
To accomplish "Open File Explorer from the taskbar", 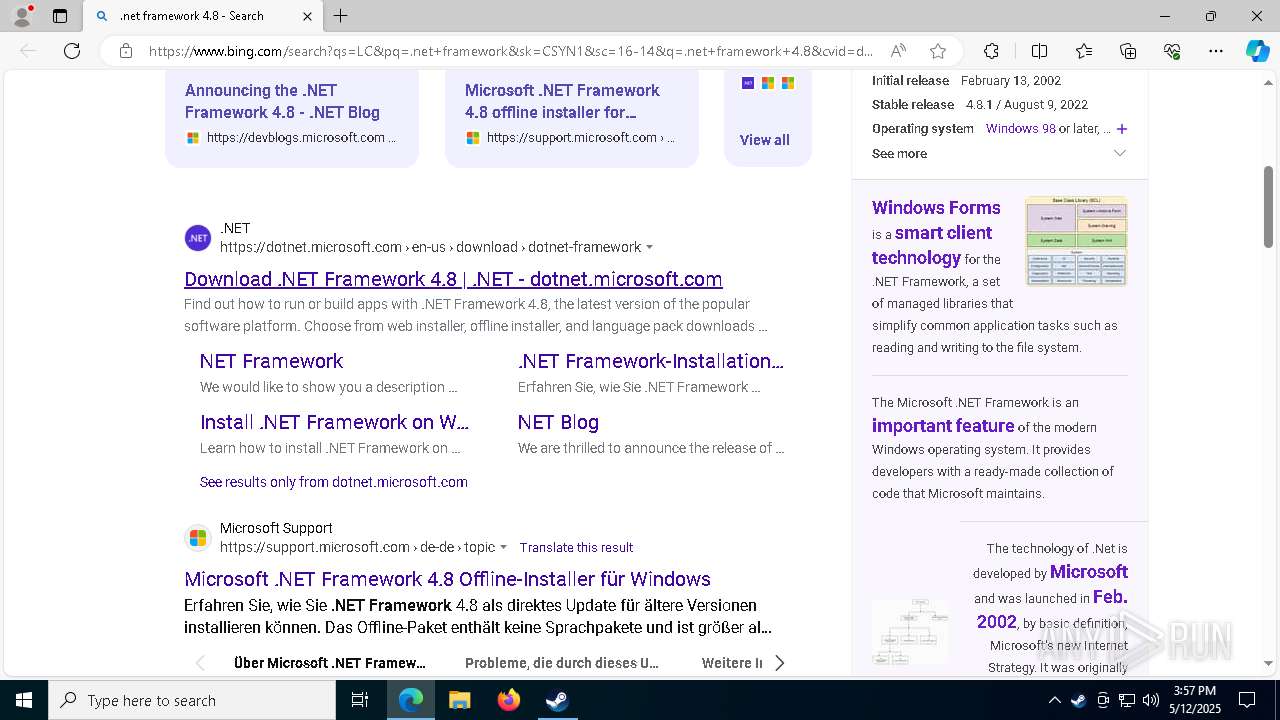I will click(459, 701).
